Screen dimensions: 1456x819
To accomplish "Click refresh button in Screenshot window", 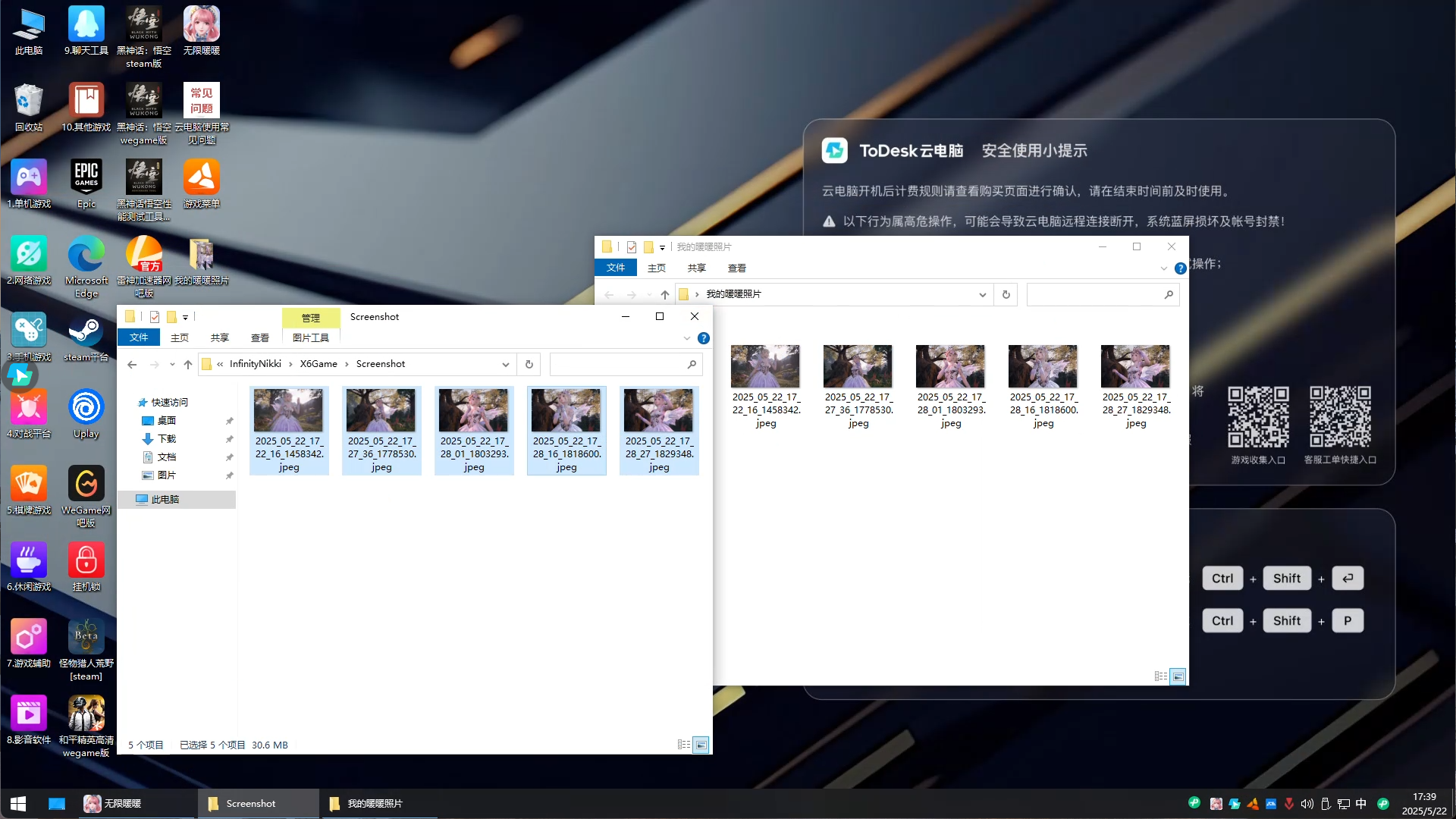I will 529,364.
